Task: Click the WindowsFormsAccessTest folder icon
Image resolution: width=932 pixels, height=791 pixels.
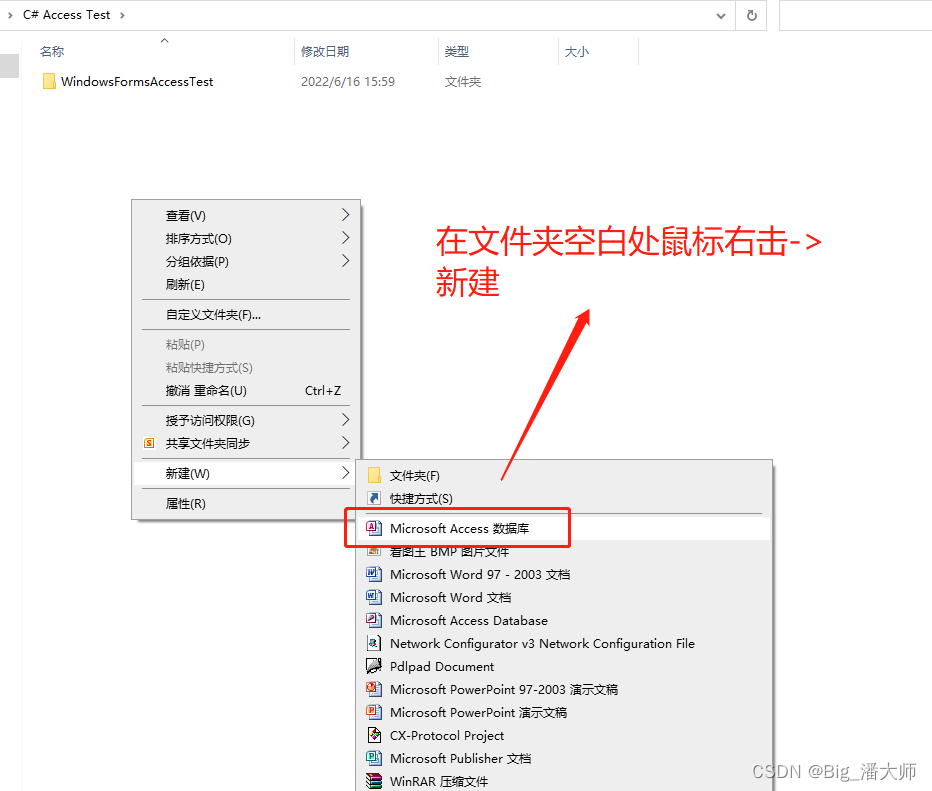Action: (49, 81)
